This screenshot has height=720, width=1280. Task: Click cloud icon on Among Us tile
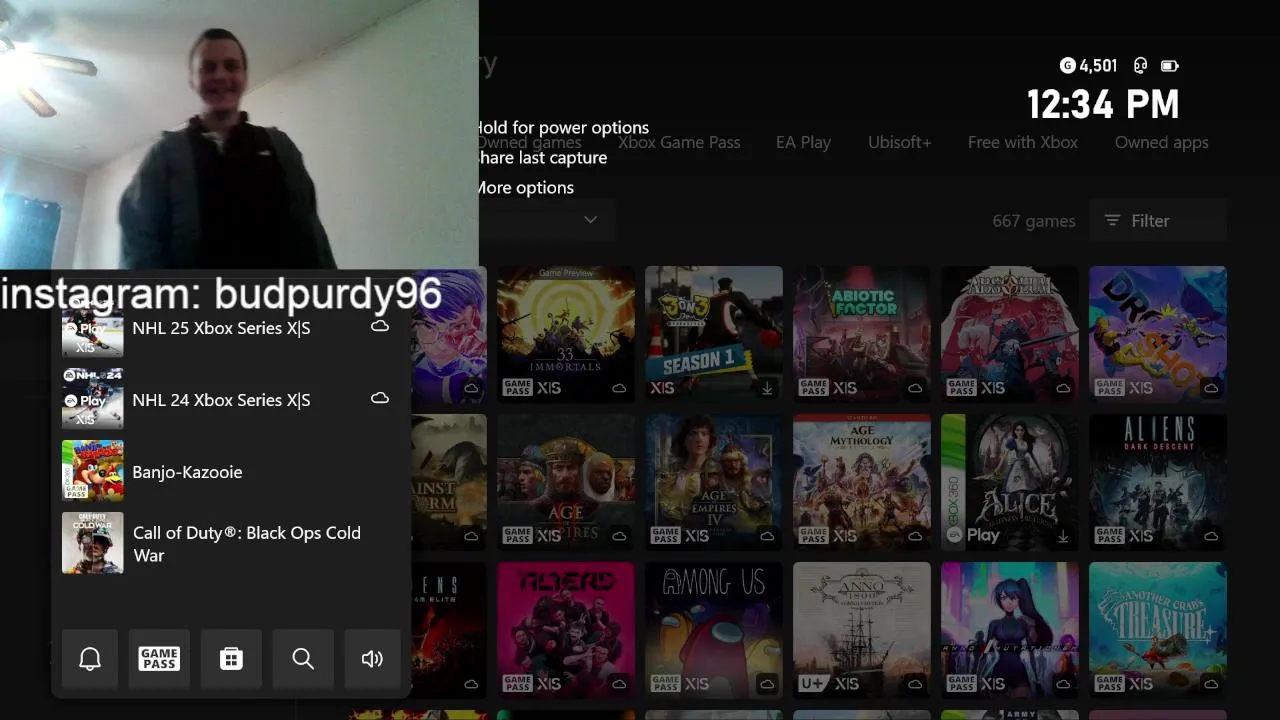767,684
